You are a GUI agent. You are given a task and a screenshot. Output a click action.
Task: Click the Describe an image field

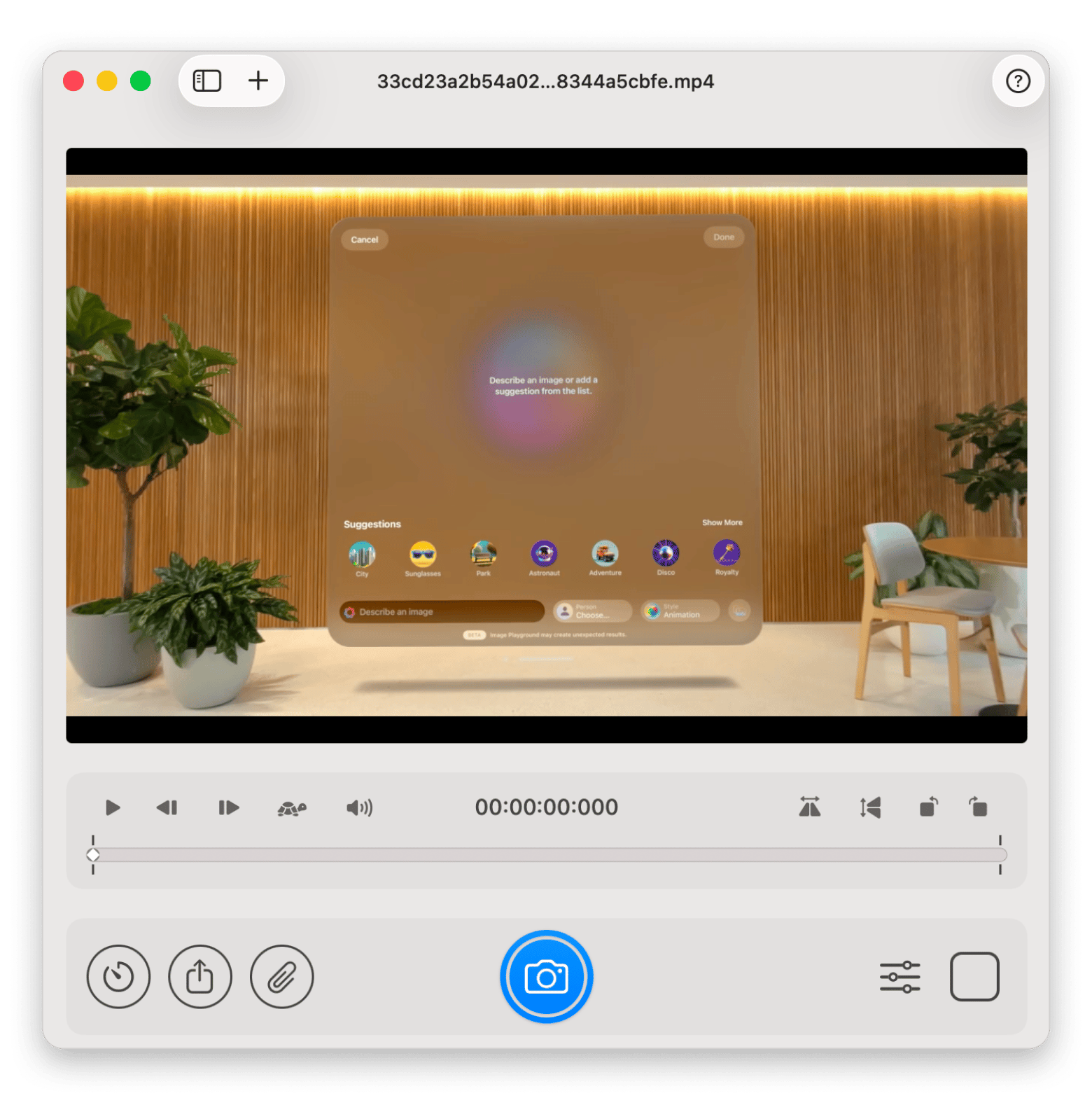[442, 611]
